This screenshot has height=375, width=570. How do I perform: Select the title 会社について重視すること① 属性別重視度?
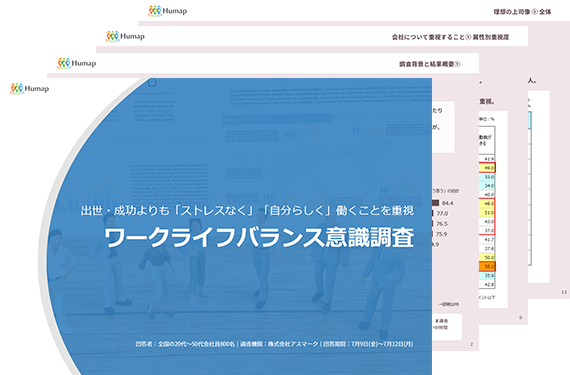tap(450, 37)
